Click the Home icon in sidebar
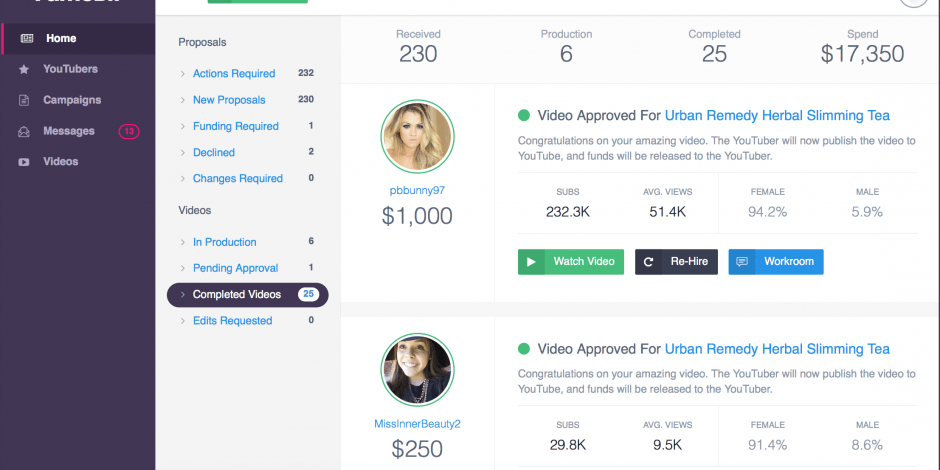Image resolution: width=940 pixels, height=470 pixels. pyautogui.click(x=26, y=39)
